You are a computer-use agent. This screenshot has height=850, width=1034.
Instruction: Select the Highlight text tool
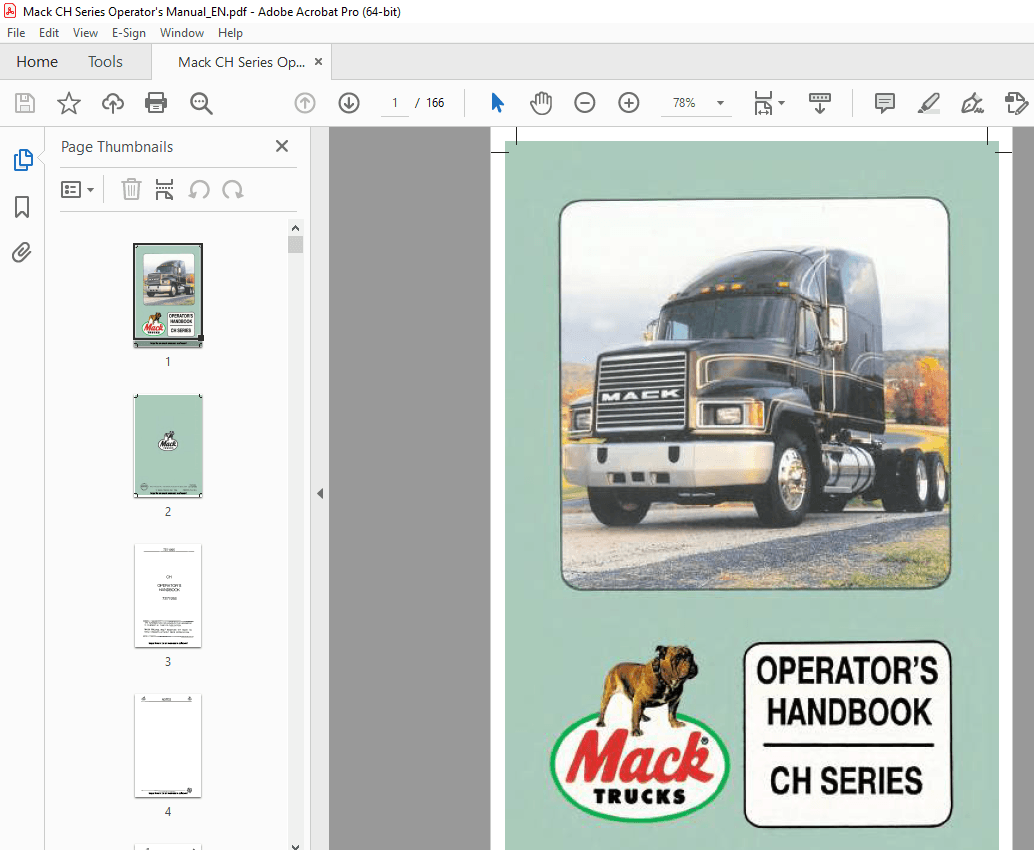click(929, 103)
